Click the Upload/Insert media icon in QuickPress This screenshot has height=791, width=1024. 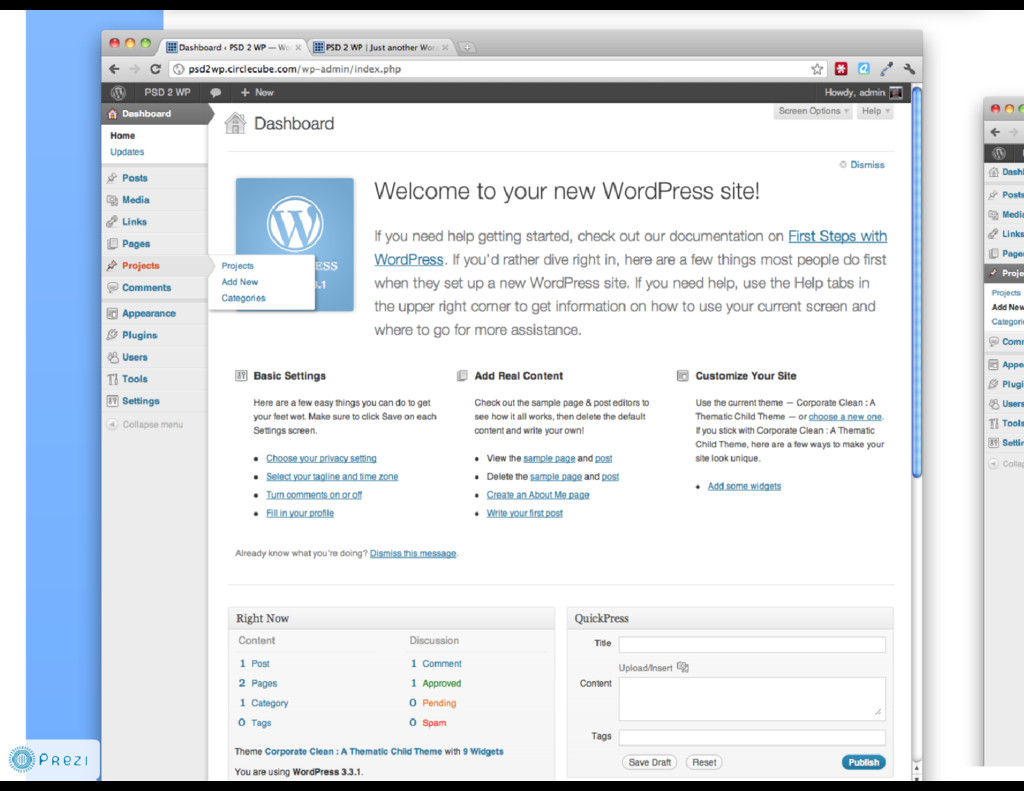(683, 667)
